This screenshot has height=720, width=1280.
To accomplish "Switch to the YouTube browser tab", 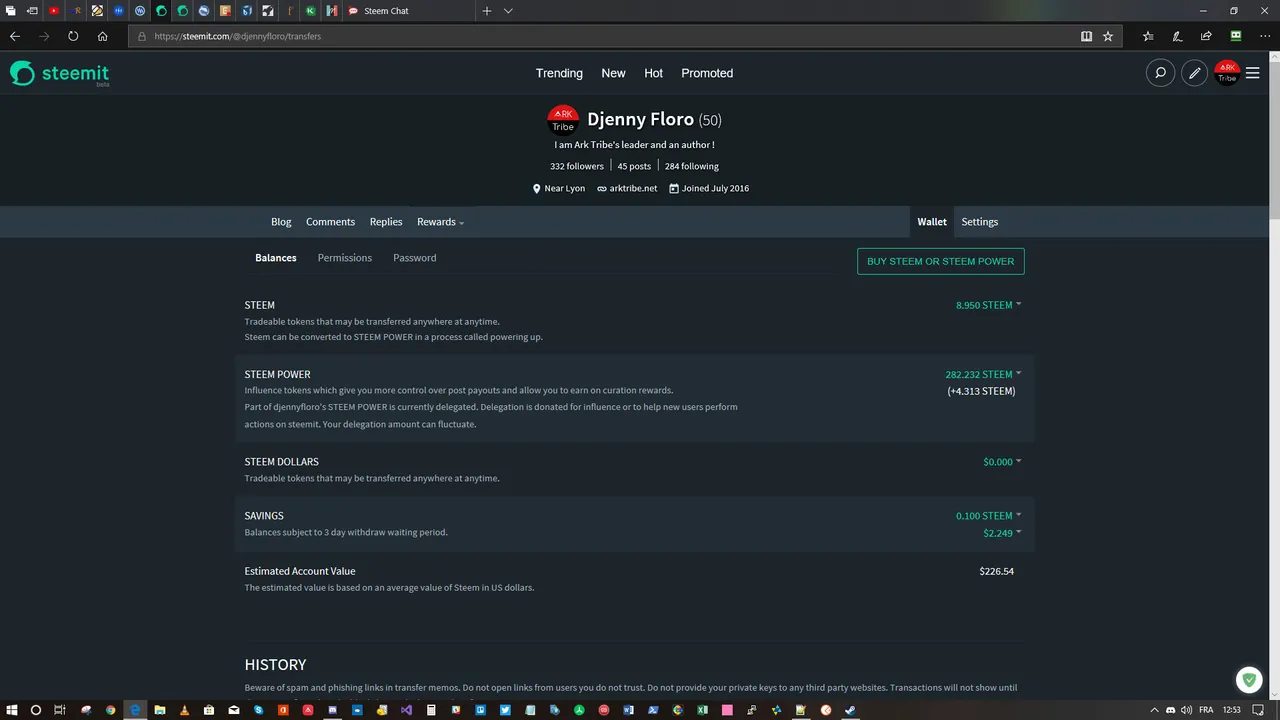I will pyautogui.click(x=54, y=11).
